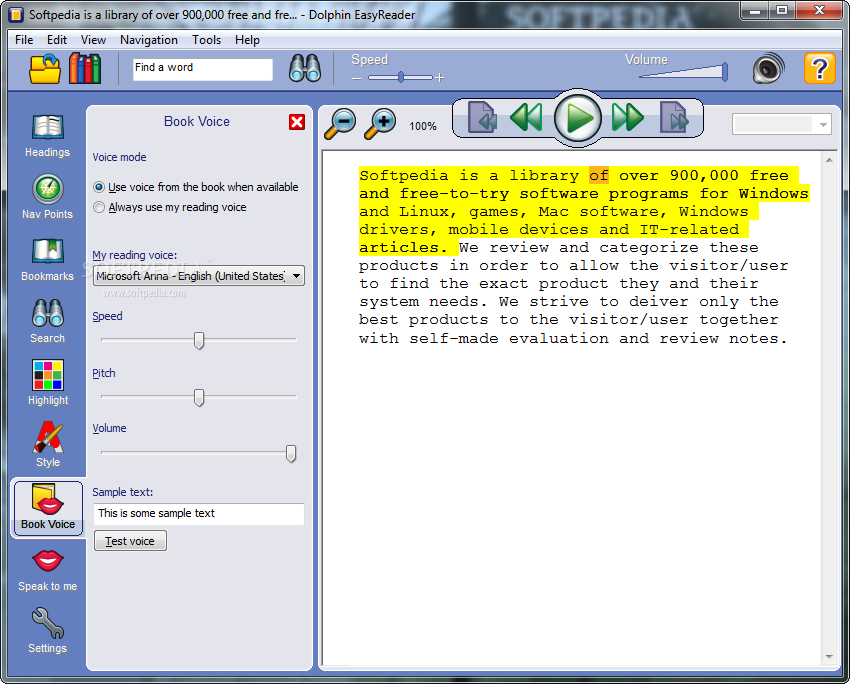
Task: Jump to previous section page icon
Action: click(x=482, y=117)
